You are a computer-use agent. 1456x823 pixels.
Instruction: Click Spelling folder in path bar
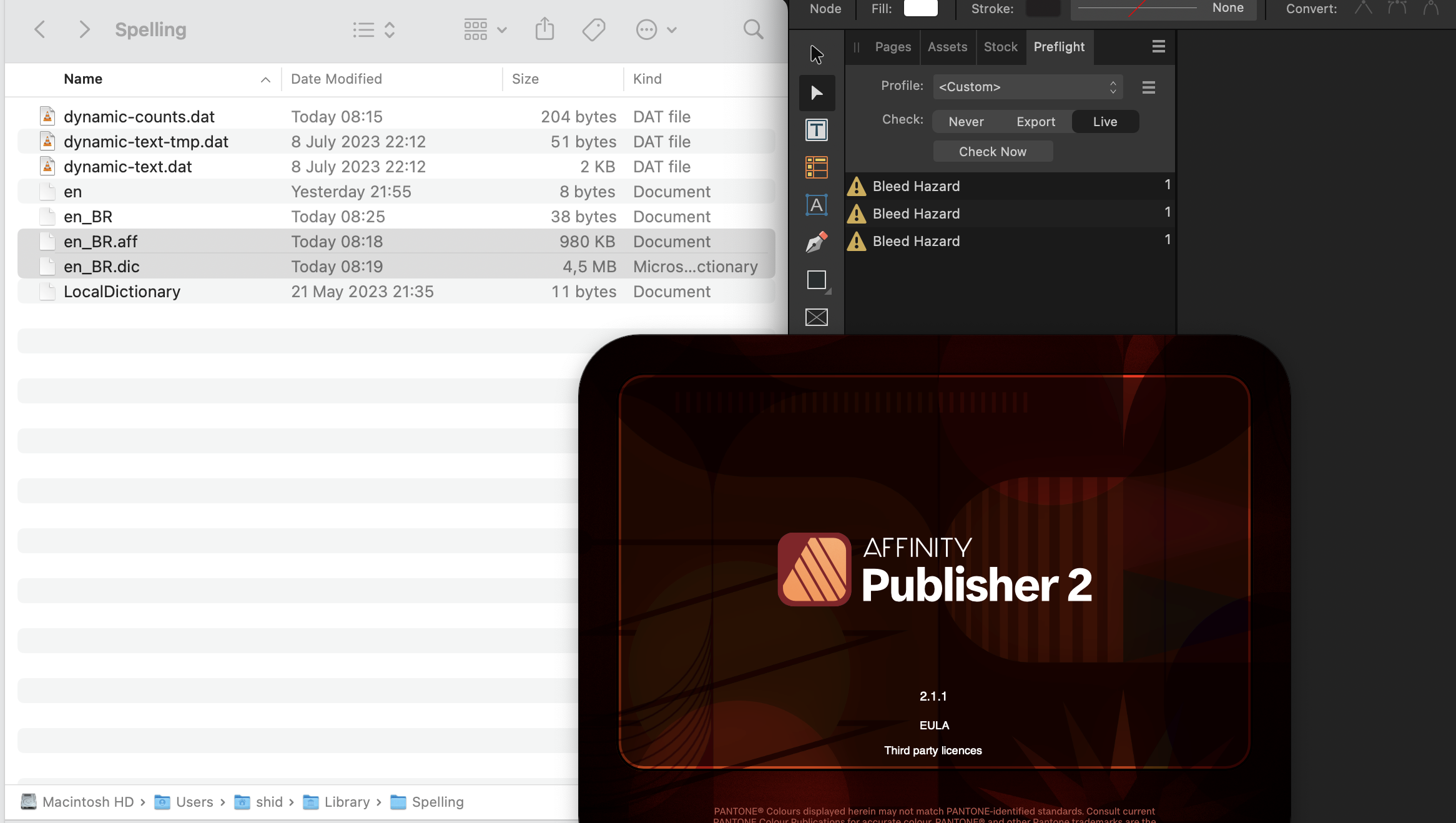[427, 802]
